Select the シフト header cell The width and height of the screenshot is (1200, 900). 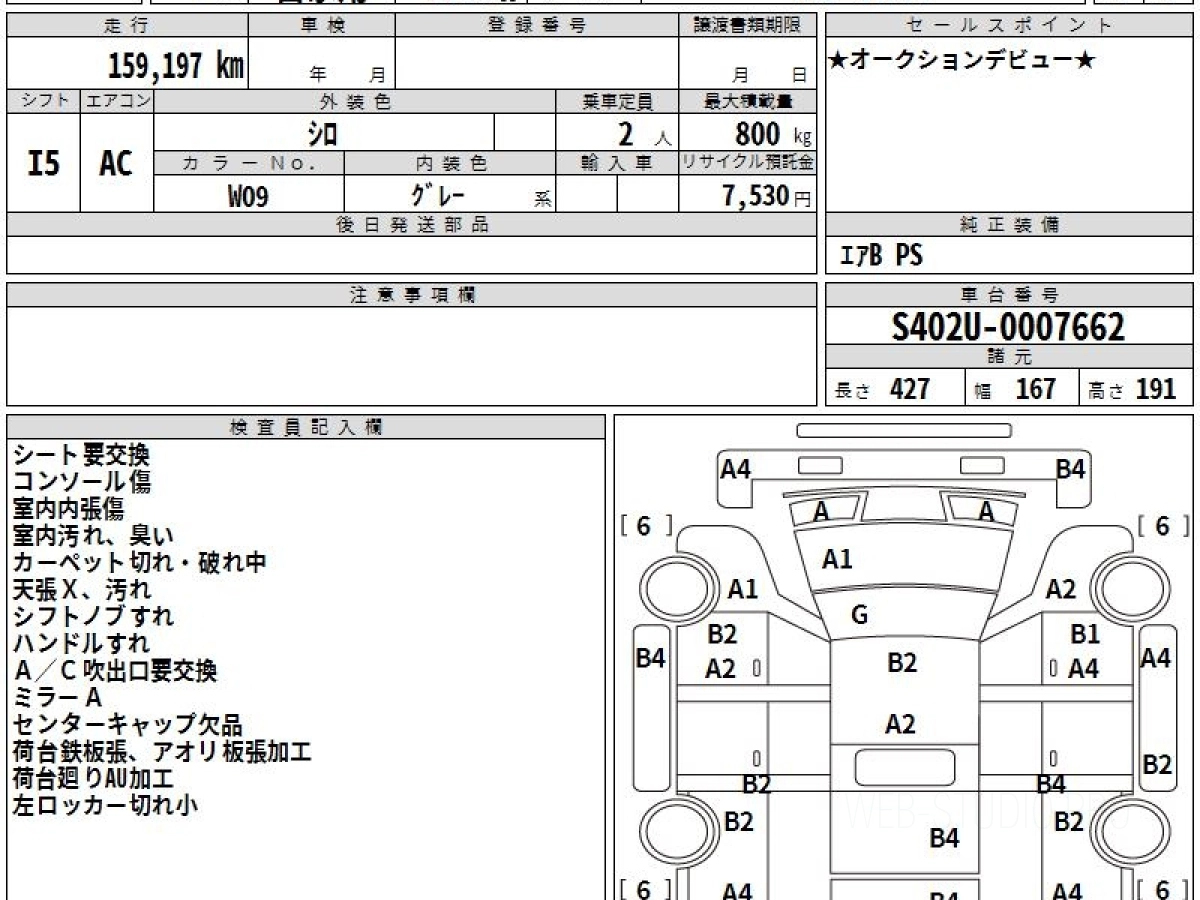[x=43, y=101]
